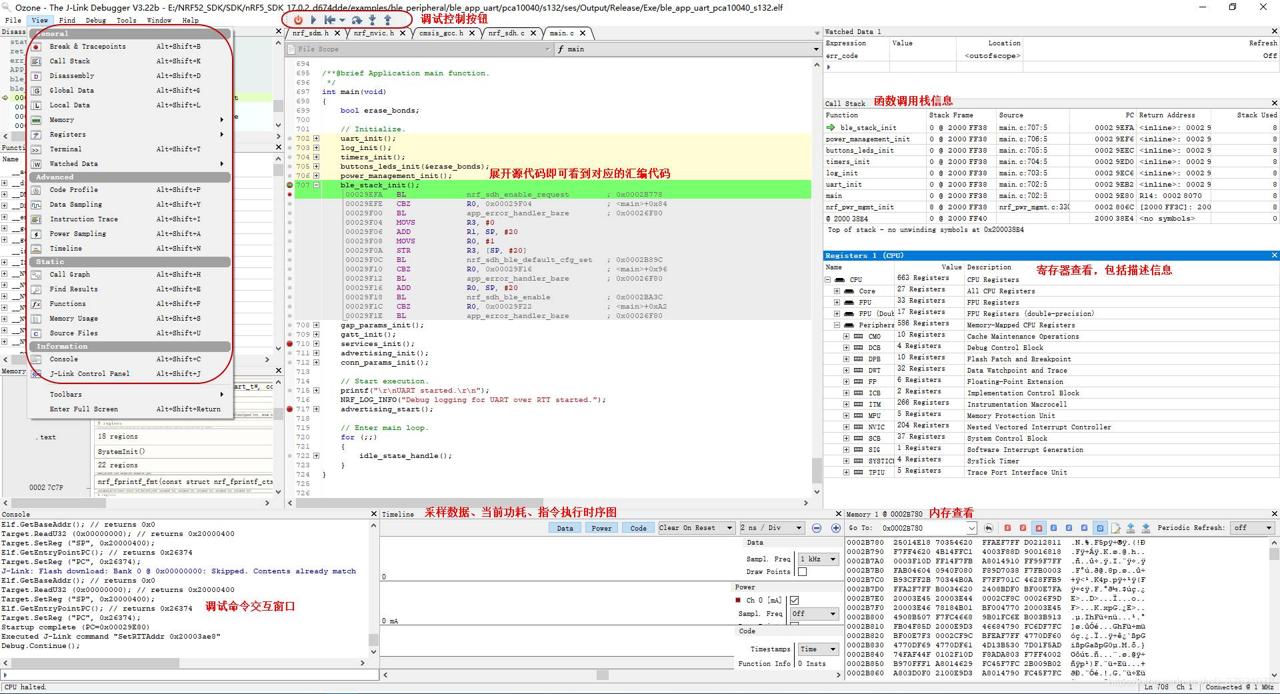Image resolution: width=1280 pixels, height=694 pixels.
Task: Click the Call Stack menu icon
Action: coord(37,61)
